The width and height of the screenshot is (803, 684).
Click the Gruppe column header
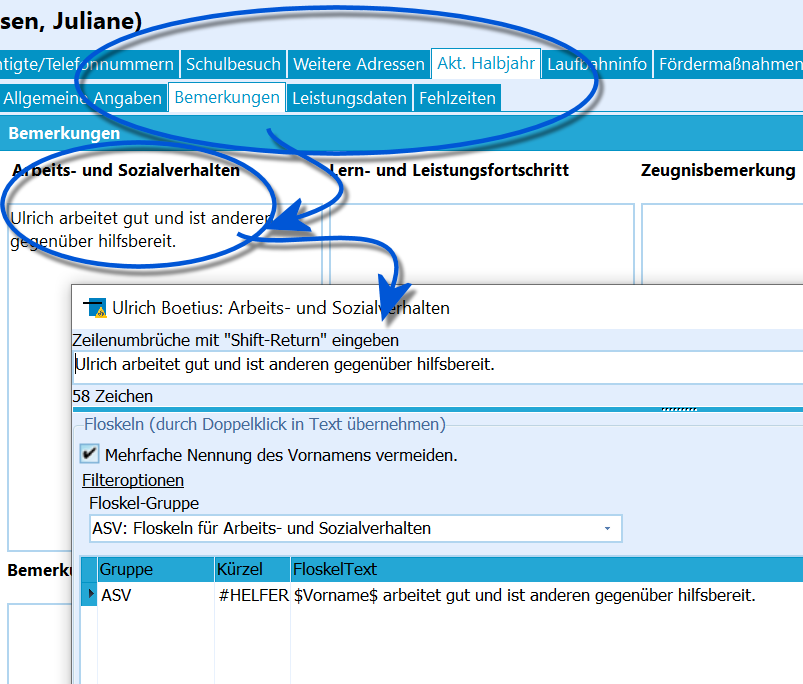(x=156, y=569)
